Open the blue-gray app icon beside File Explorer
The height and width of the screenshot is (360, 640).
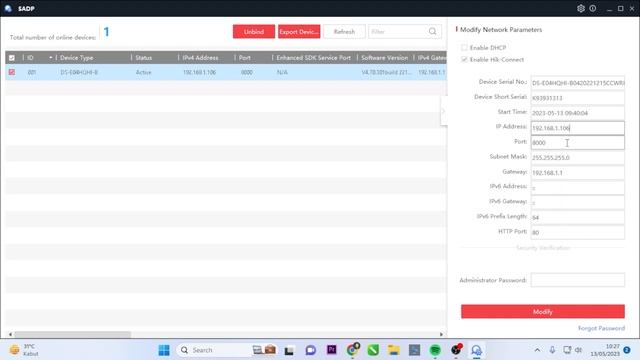[x=414, y=350]
